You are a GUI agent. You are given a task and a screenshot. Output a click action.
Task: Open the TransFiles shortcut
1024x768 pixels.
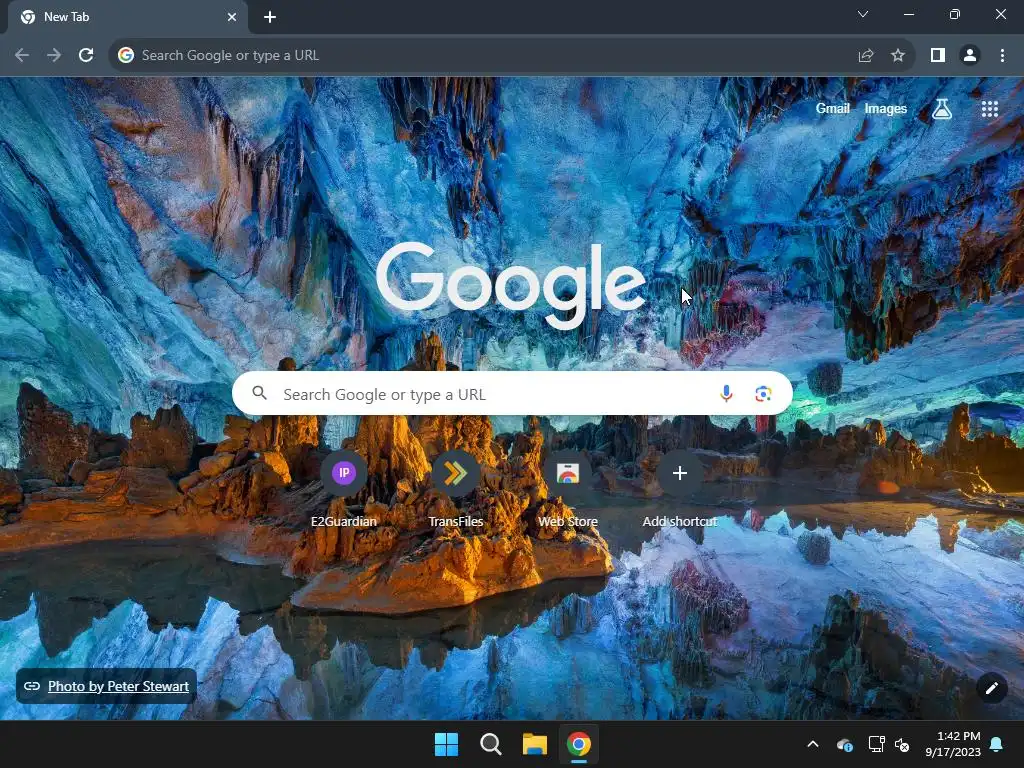pyautogui.click(x=455, y=488)
